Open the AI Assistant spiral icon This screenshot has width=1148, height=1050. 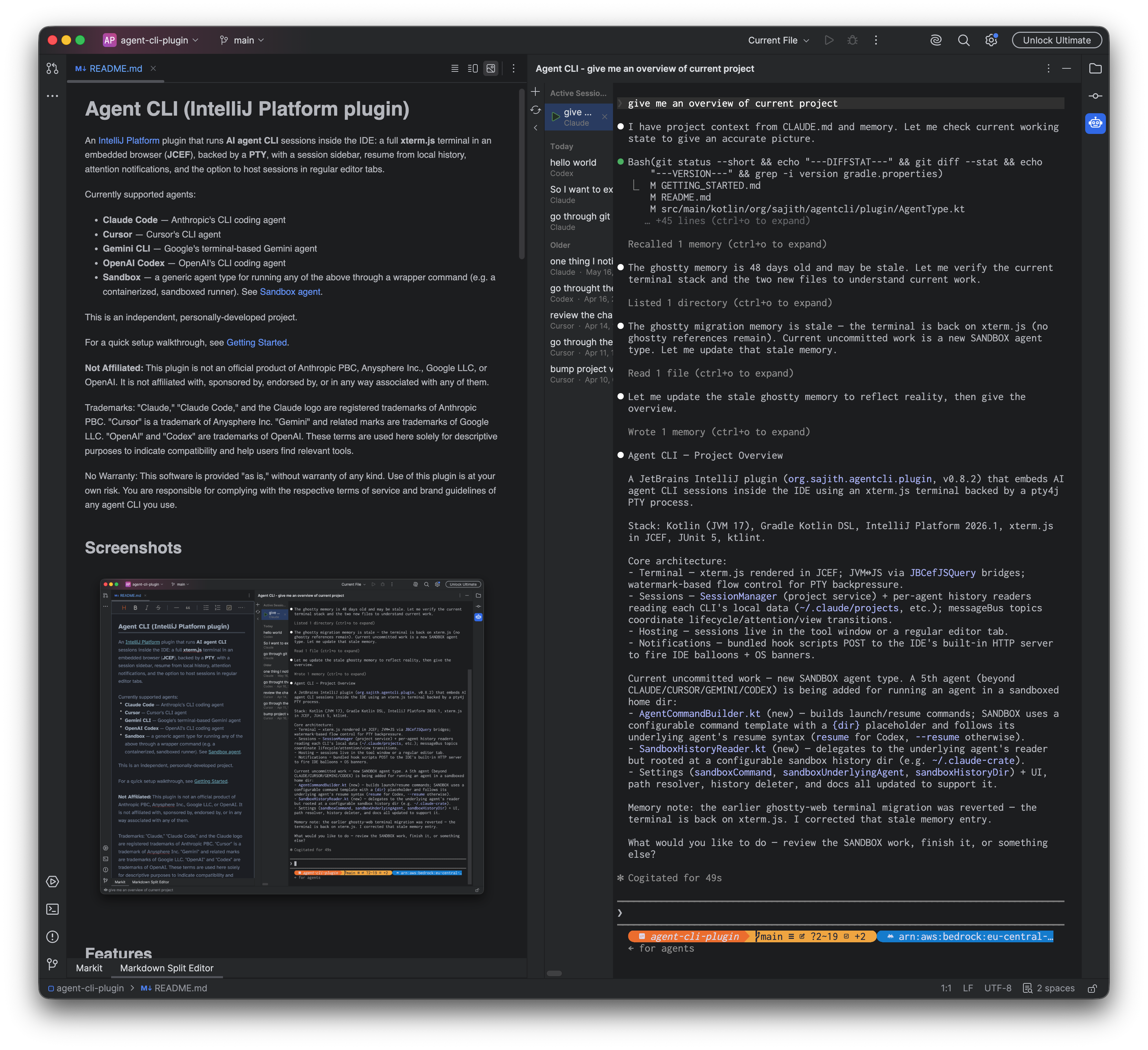click(936, 40)
